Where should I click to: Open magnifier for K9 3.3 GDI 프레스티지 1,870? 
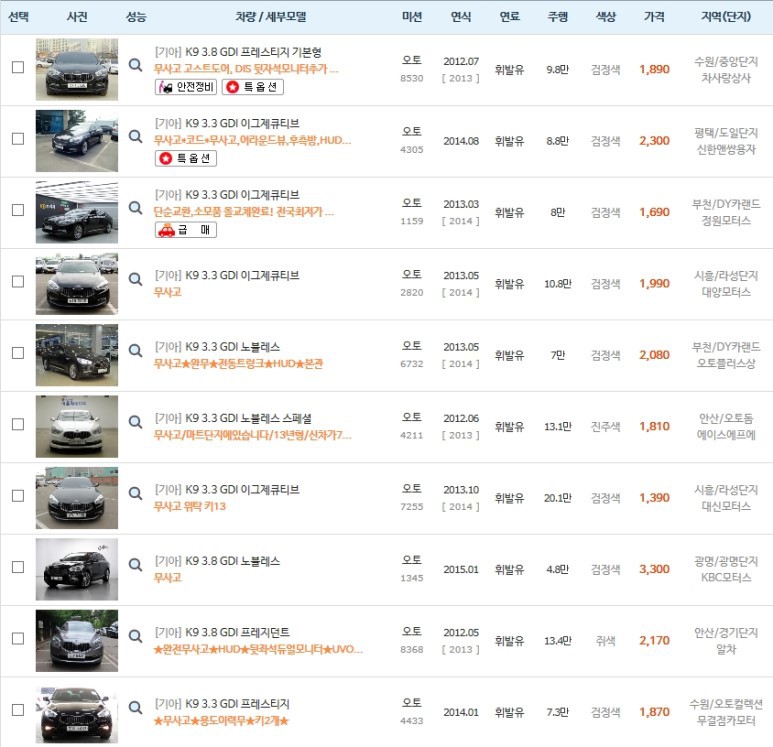click(x=135, y=708)
